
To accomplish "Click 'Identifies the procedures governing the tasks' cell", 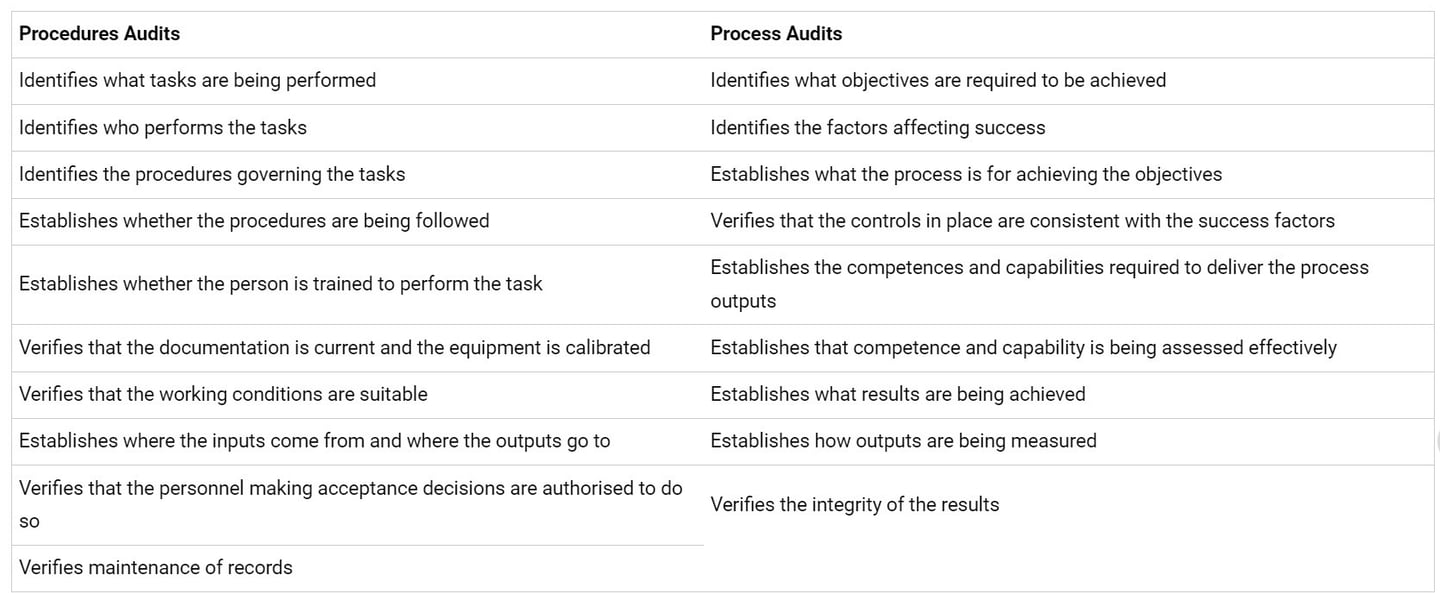I will (357, 175).
